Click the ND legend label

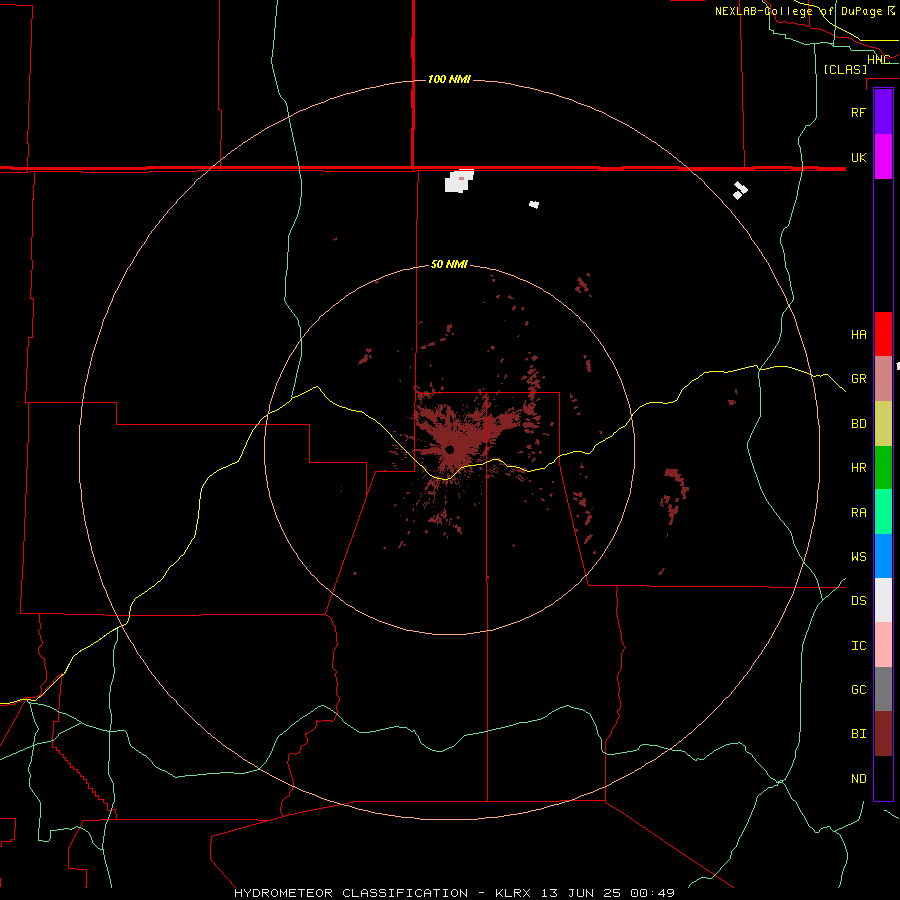(x=858, y=779)
